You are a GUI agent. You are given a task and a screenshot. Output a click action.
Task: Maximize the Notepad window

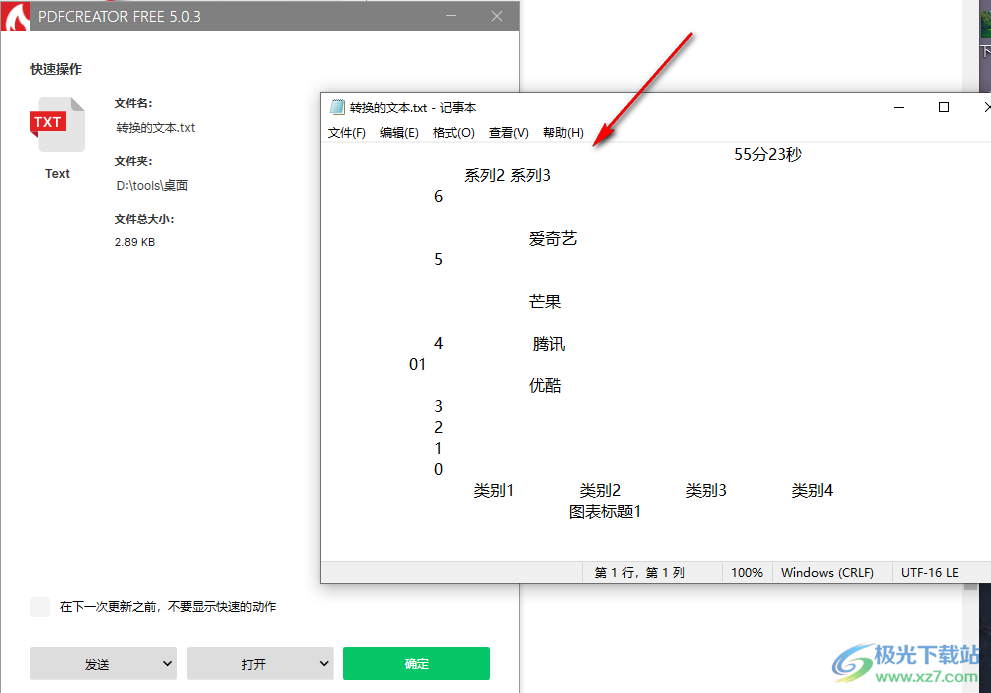tap(944, 107)
